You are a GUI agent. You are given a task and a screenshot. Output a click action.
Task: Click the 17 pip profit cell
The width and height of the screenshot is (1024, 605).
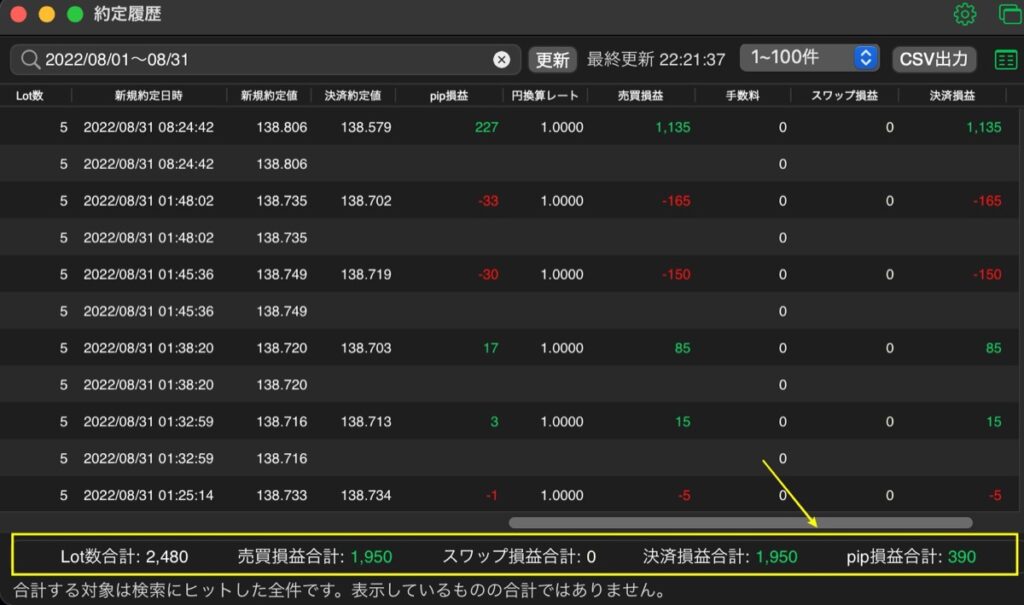pyautogui.click(x=490, y=348)
